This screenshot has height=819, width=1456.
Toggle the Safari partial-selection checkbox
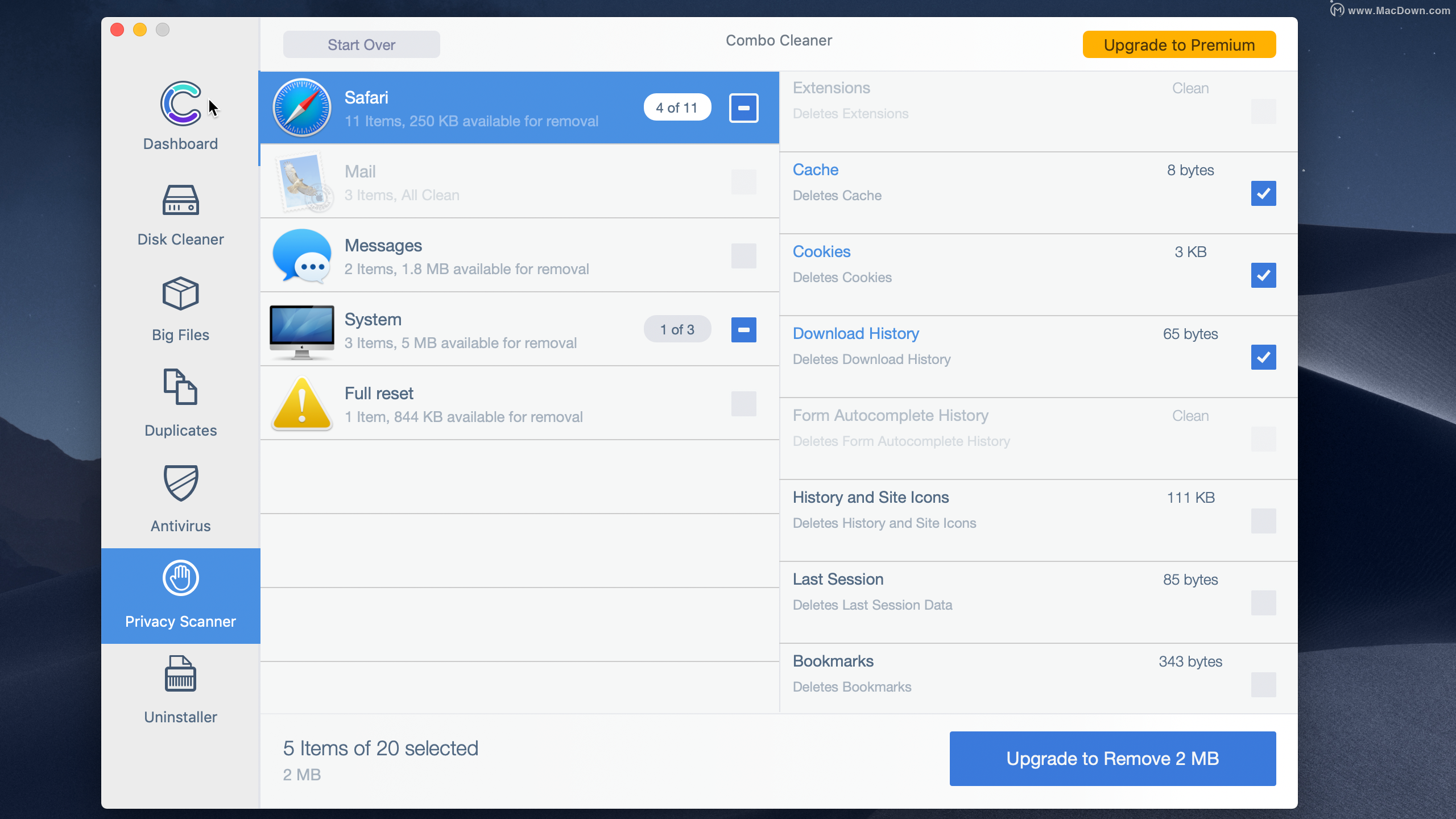744,107
